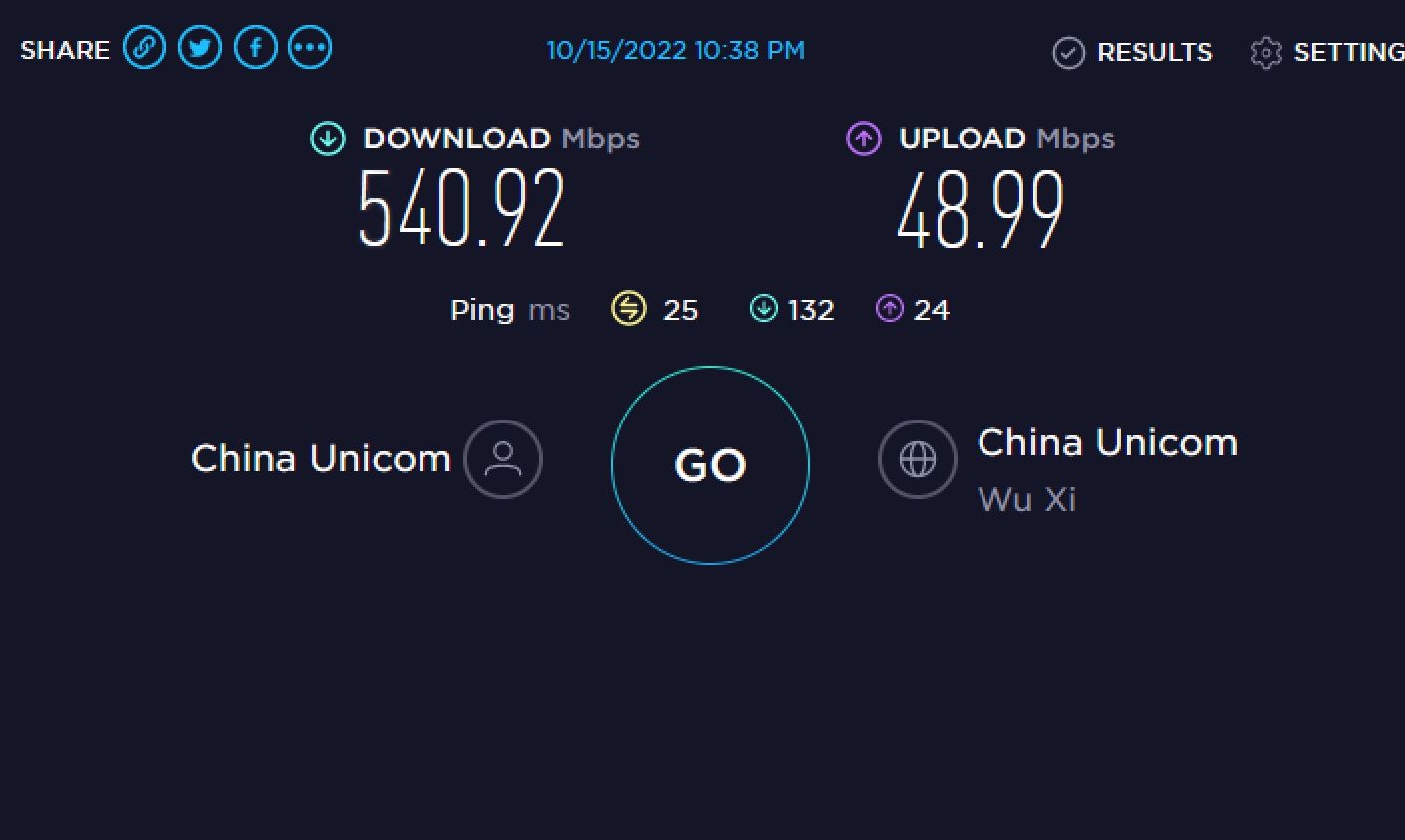Click the download arrow icon beside DOWNLOAD
This screenshot has height=840, width=1405.
coord(328,139)
